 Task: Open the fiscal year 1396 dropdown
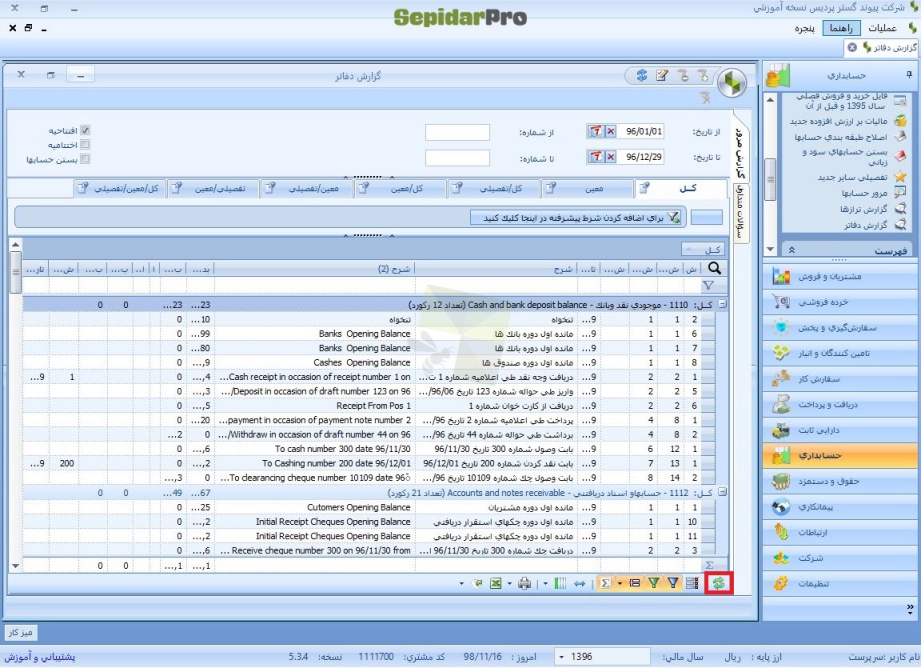click(562, 656)
